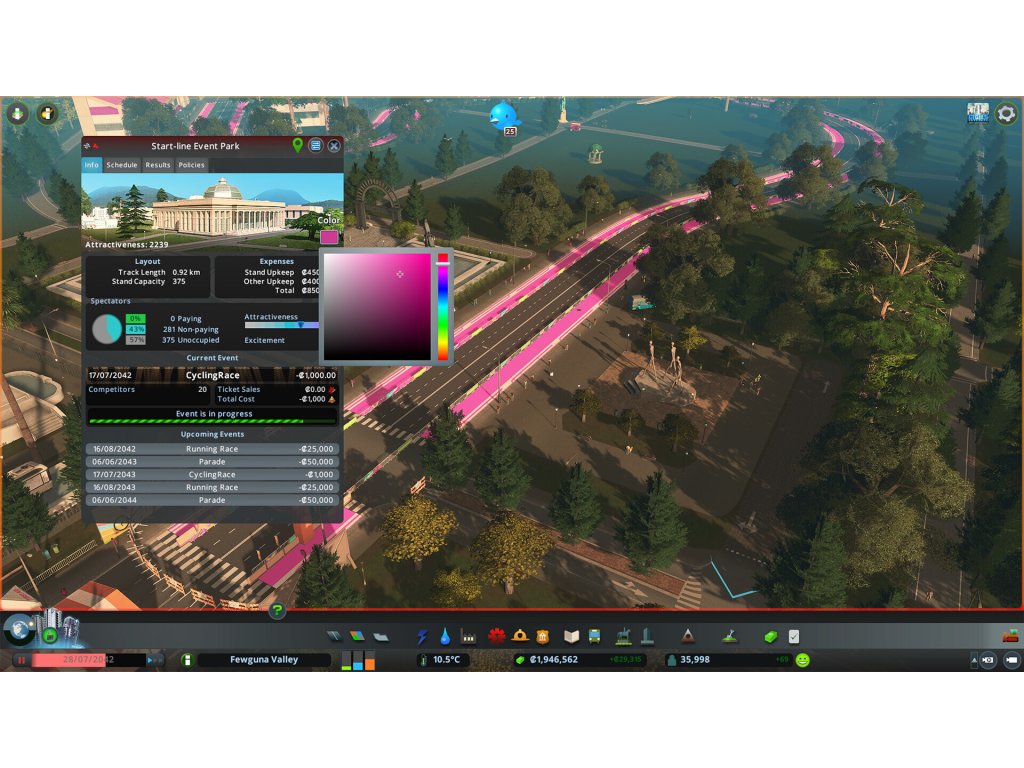The image size is (1024, 768).
Task: Open the Parks statue menu
Action: pos(624,635)
